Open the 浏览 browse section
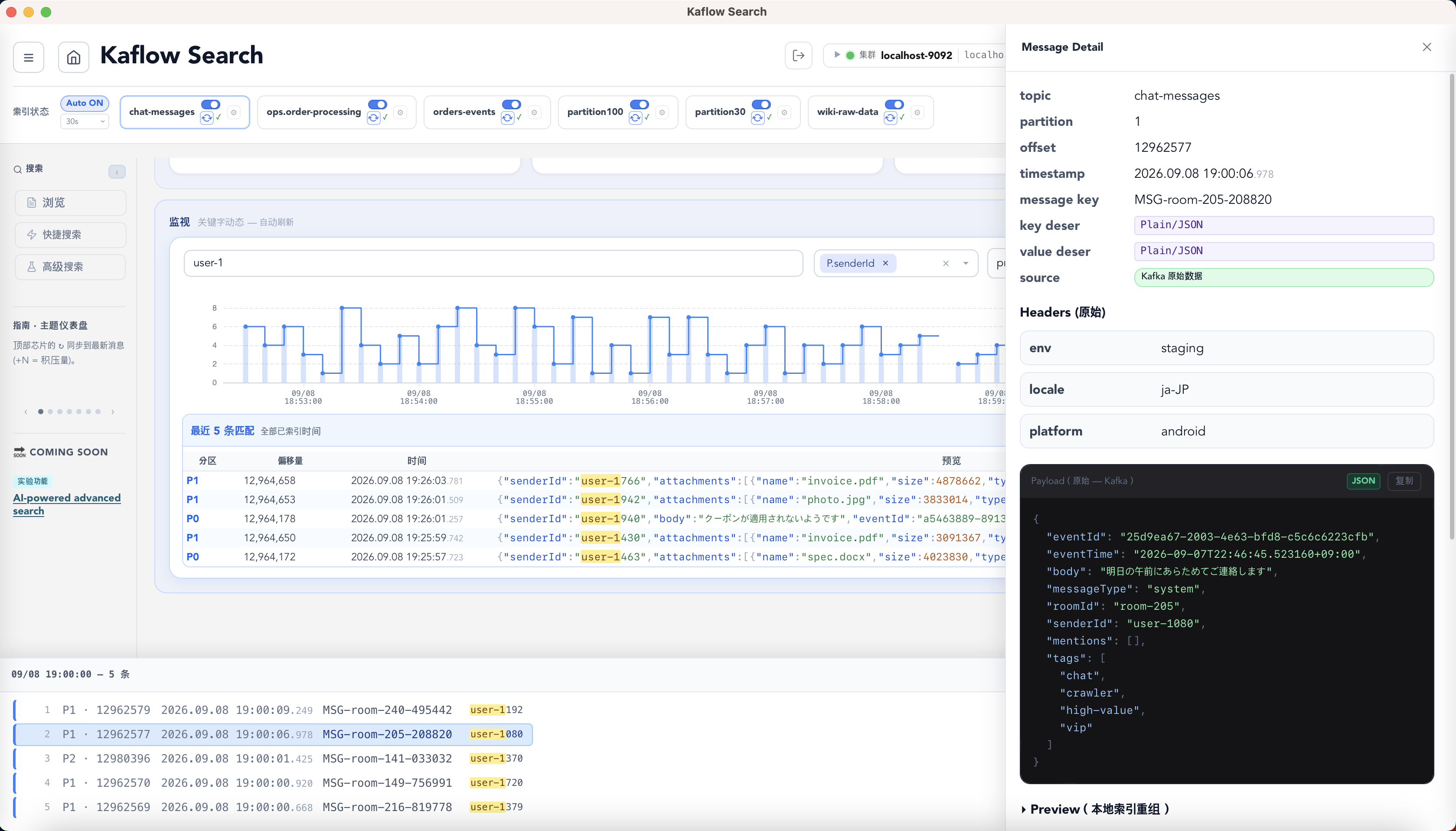This screenshot has height=831, width=1456. tap(70, 203)
